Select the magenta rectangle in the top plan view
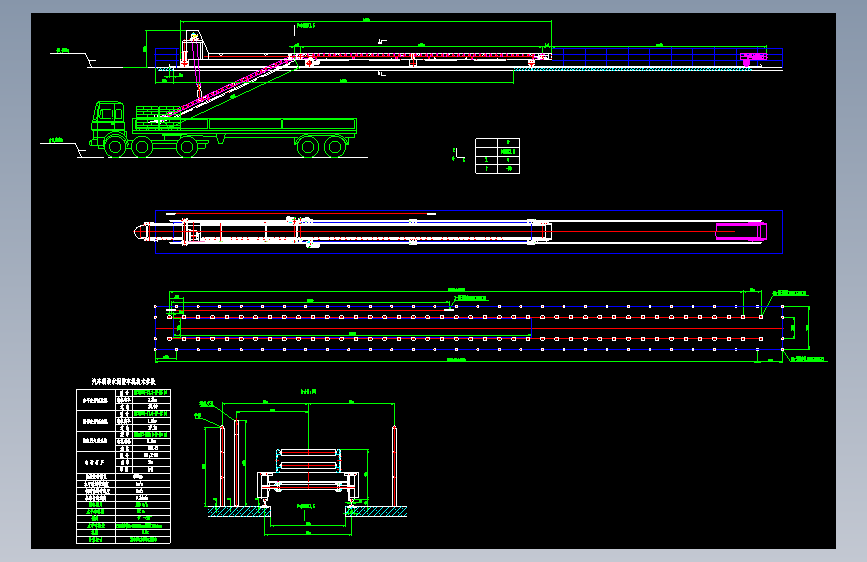The height and width of the screenshot is (562, 867). 741,231
